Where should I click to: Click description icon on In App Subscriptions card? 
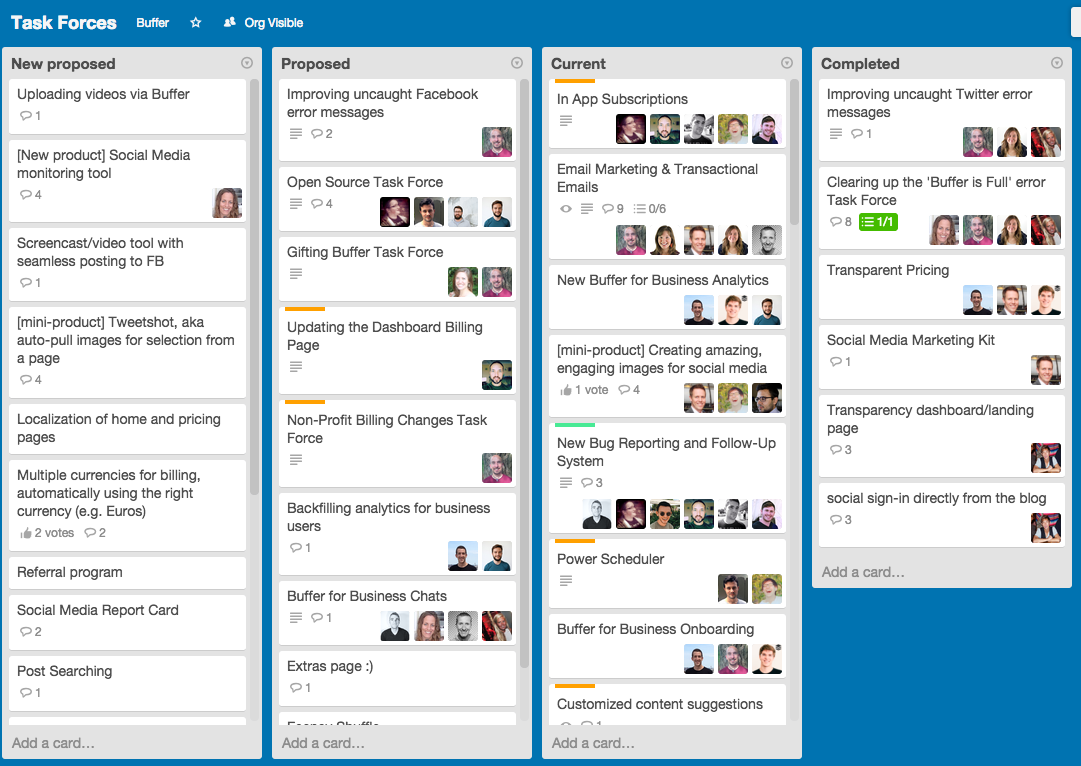566,120
